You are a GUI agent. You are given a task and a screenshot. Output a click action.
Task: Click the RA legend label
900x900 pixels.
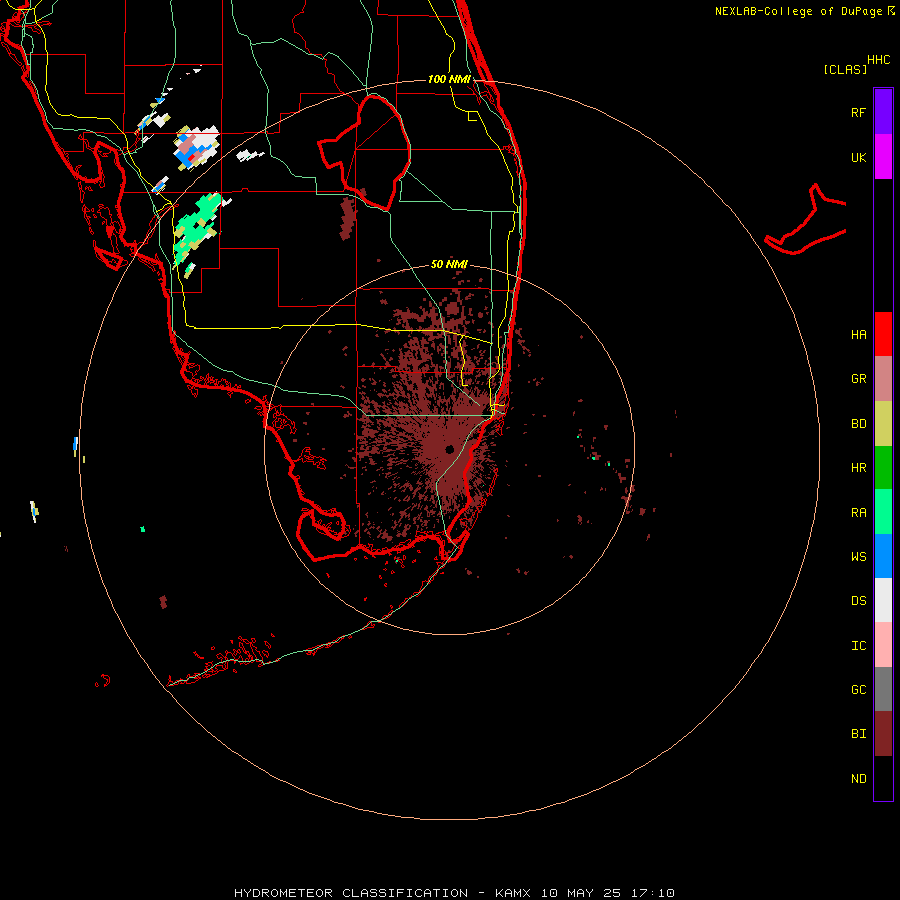(858, 513)
